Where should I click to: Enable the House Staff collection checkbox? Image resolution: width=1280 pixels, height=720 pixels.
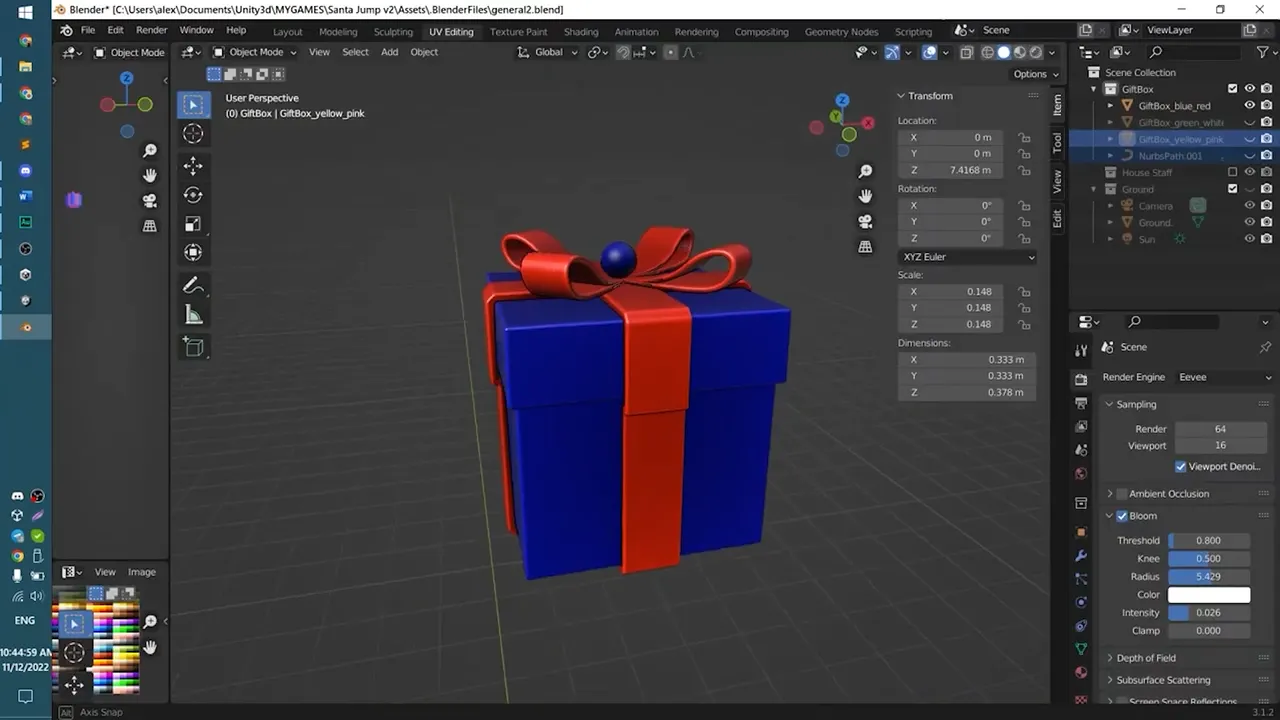pyautogui.click(x=1232, y=172)
